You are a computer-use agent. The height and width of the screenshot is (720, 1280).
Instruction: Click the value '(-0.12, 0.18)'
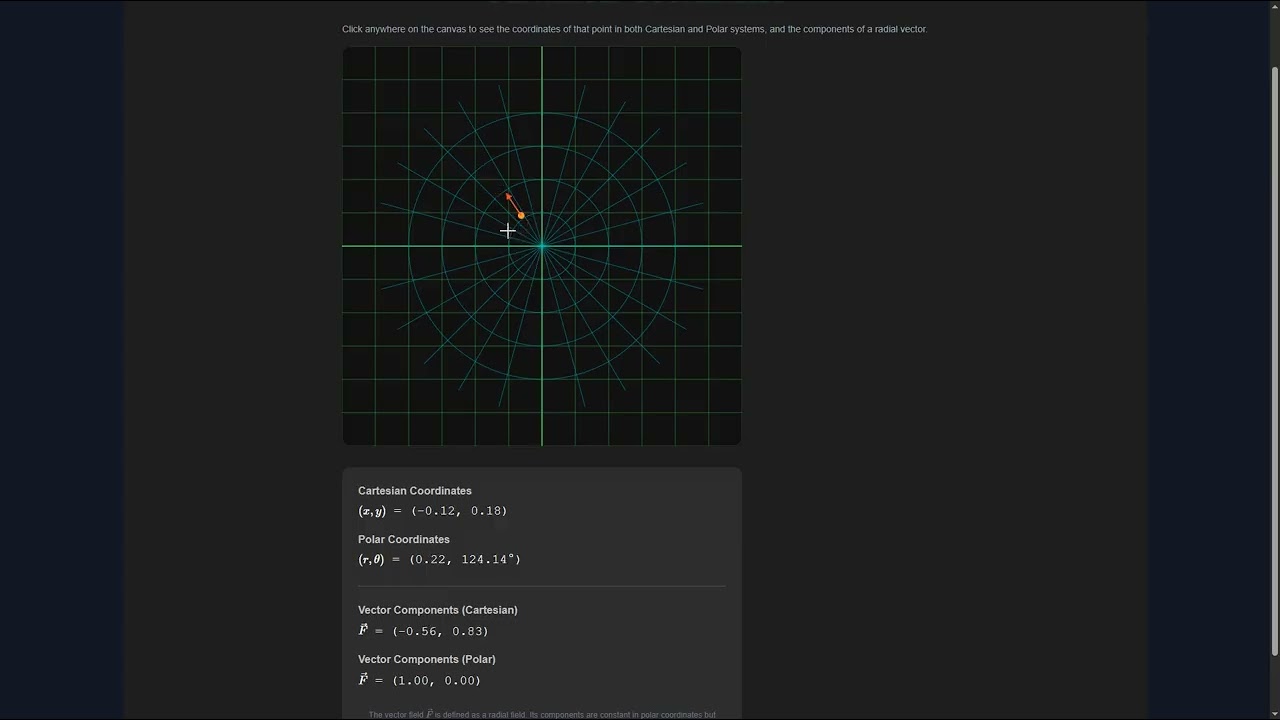tap(459, 511)
